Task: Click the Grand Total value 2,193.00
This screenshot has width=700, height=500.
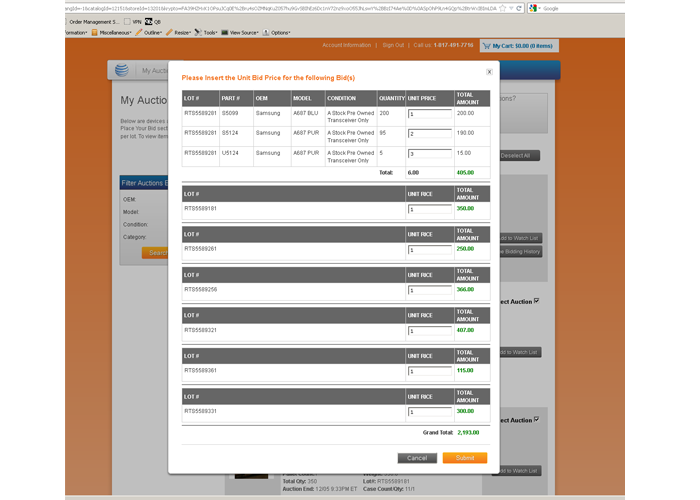Action: [x=468, y=433]
